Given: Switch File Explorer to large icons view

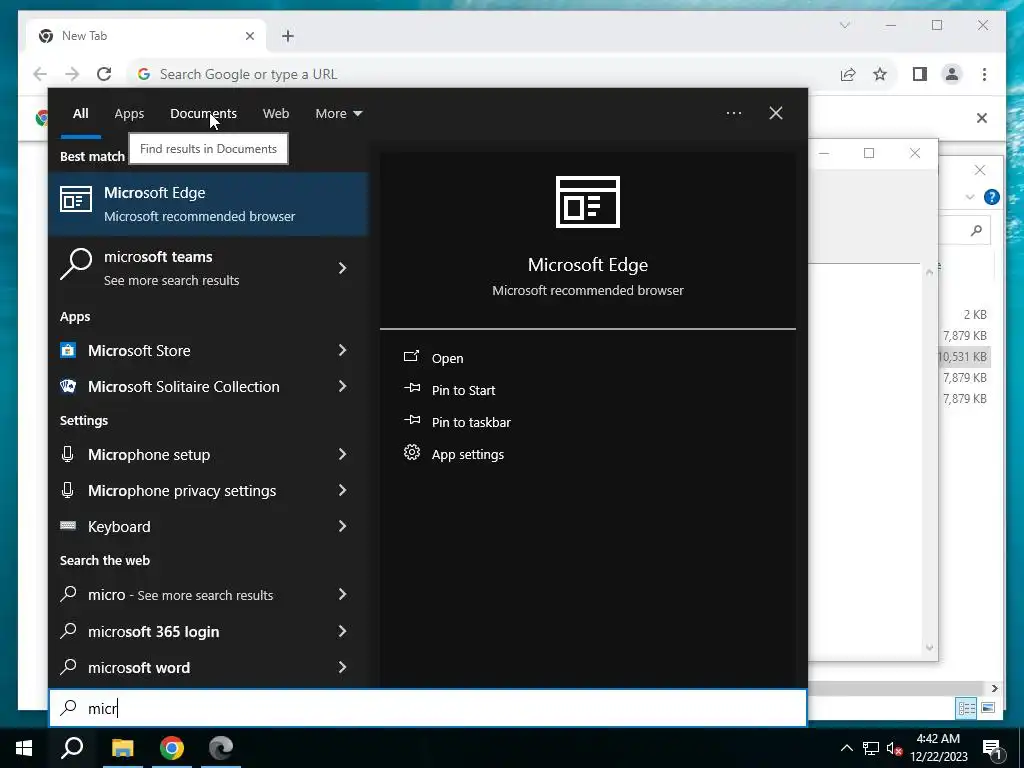Looking at the screenshot, I should 987,707.
